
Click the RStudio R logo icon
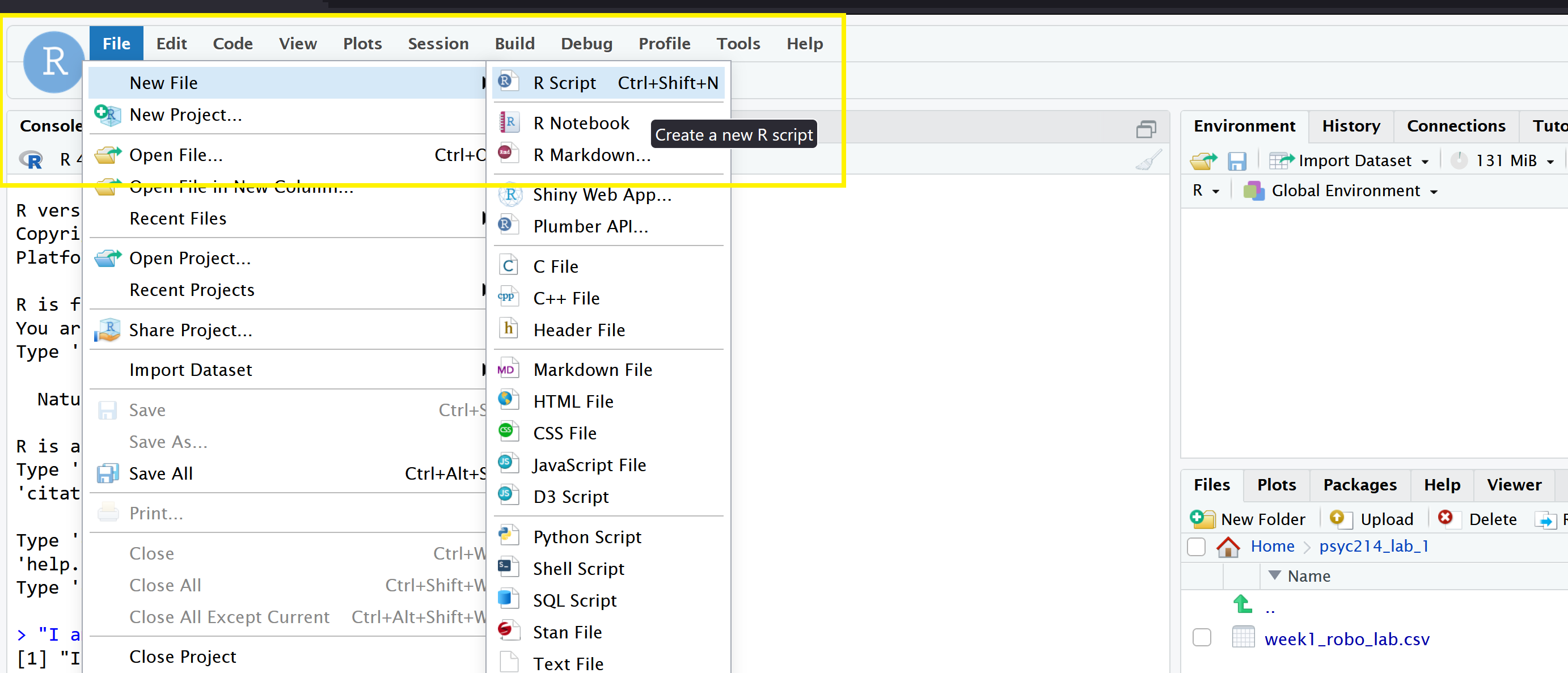click(53, 61)
